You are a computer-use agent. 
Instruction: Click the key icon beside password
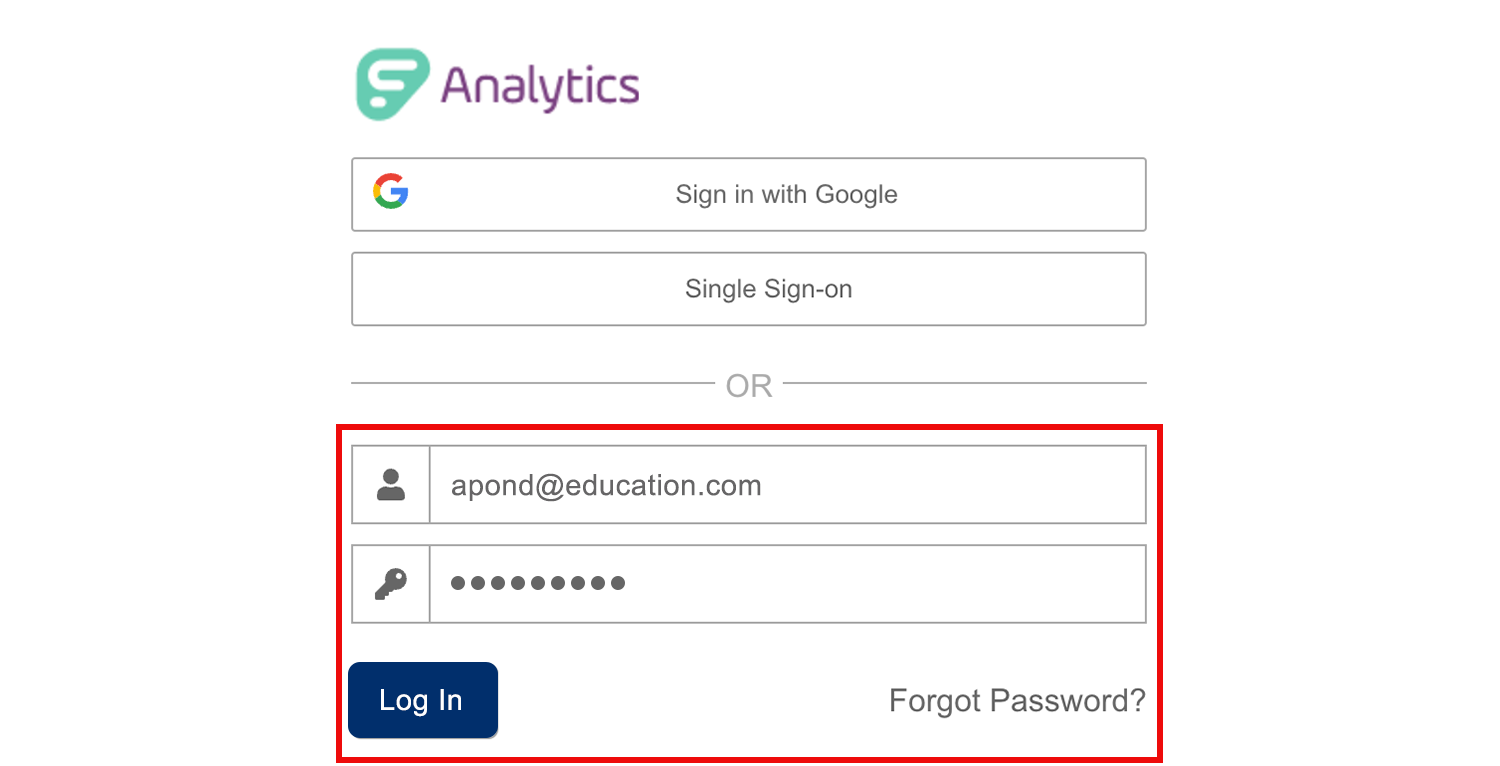click(391, 584)
